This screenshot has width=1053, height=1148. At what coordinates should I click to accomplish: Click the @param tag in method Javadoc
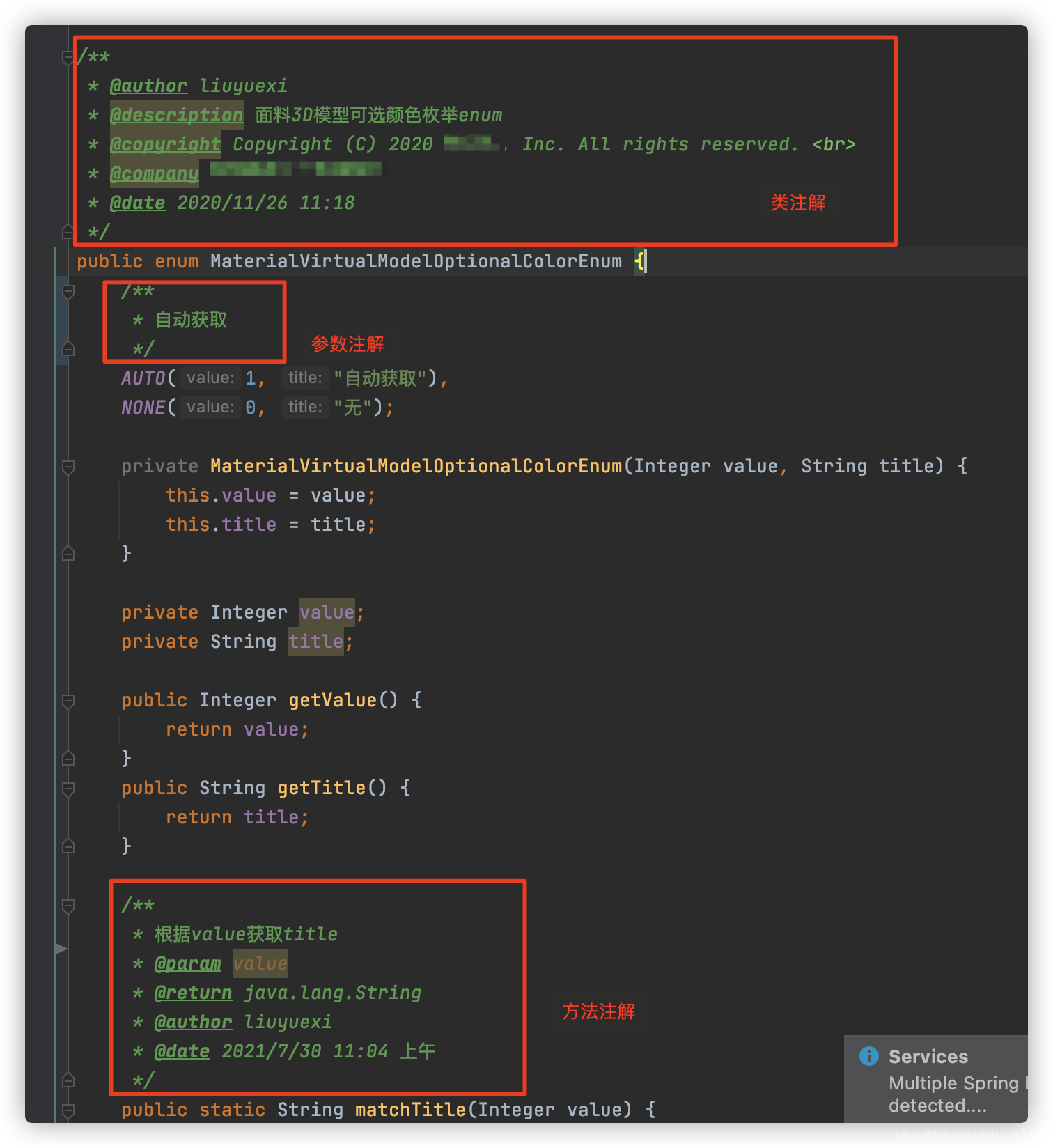pos(188,963)
